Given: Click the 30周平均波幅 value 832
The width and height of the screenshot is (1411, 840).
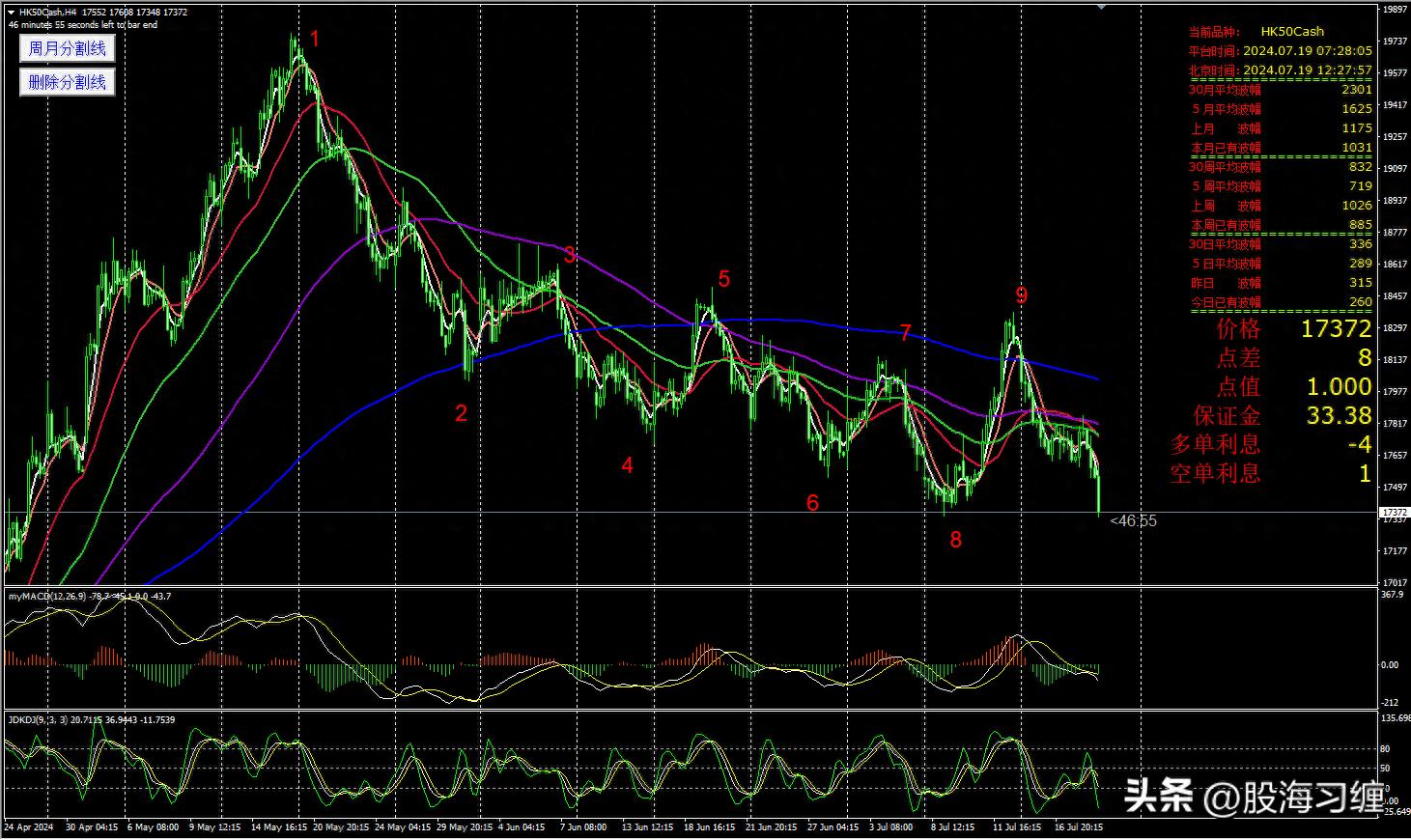Looking at the screenshot, I should click(x=1361, y=167).
